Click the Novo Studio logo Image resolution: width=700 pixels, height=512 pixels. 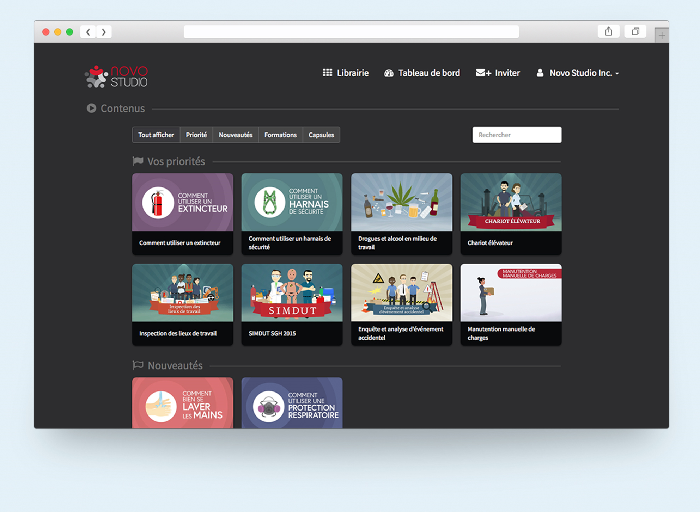click(117, 76)
